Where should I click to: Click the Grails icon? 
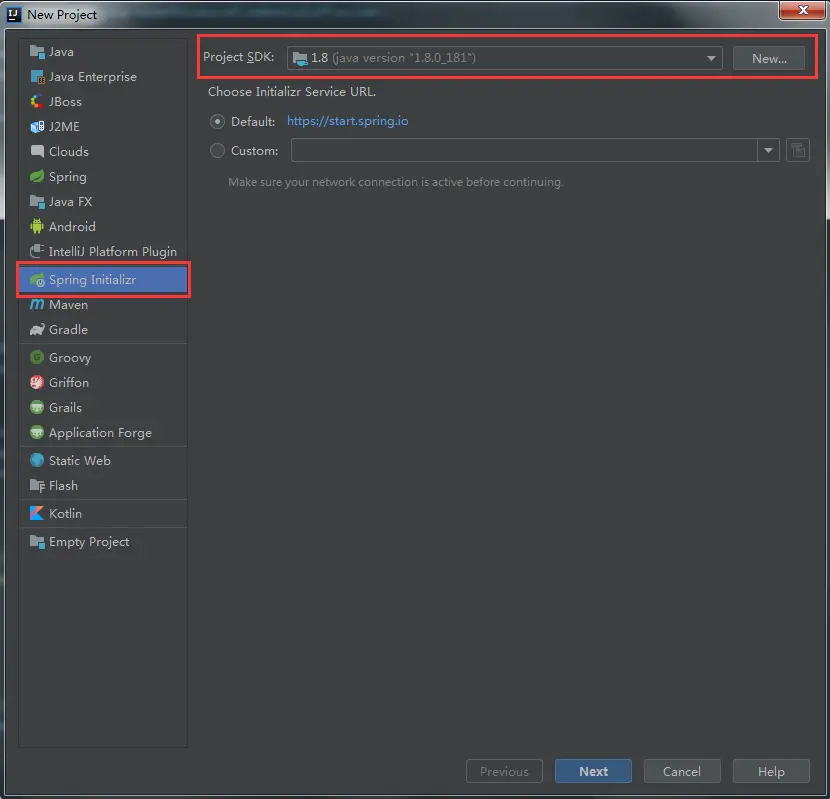click(x=37, y=407)
